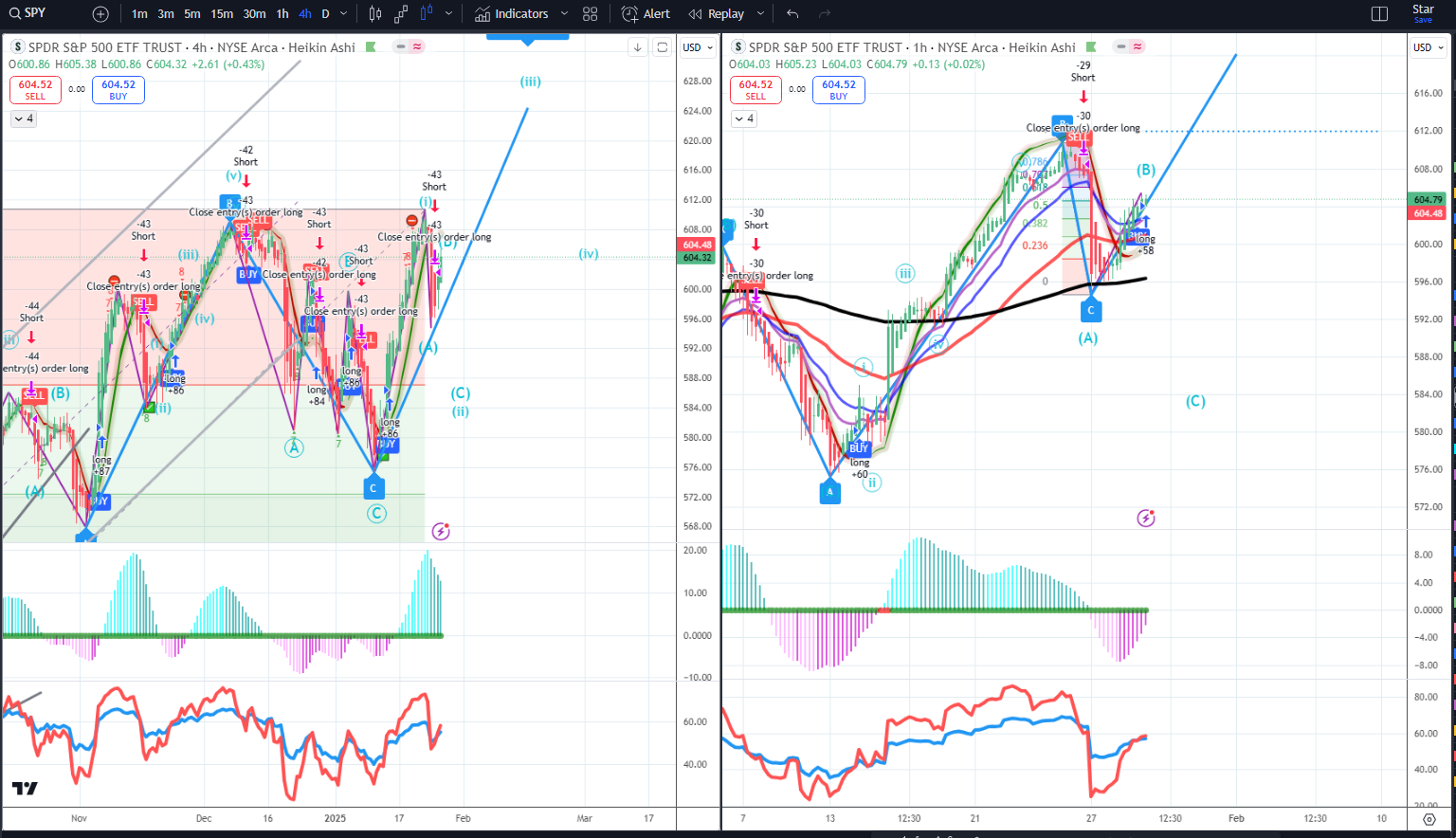Open the layout setup icon
Image resolution: width=1456 pixels, height=838 pixels.
click(x=1379, y=14)
